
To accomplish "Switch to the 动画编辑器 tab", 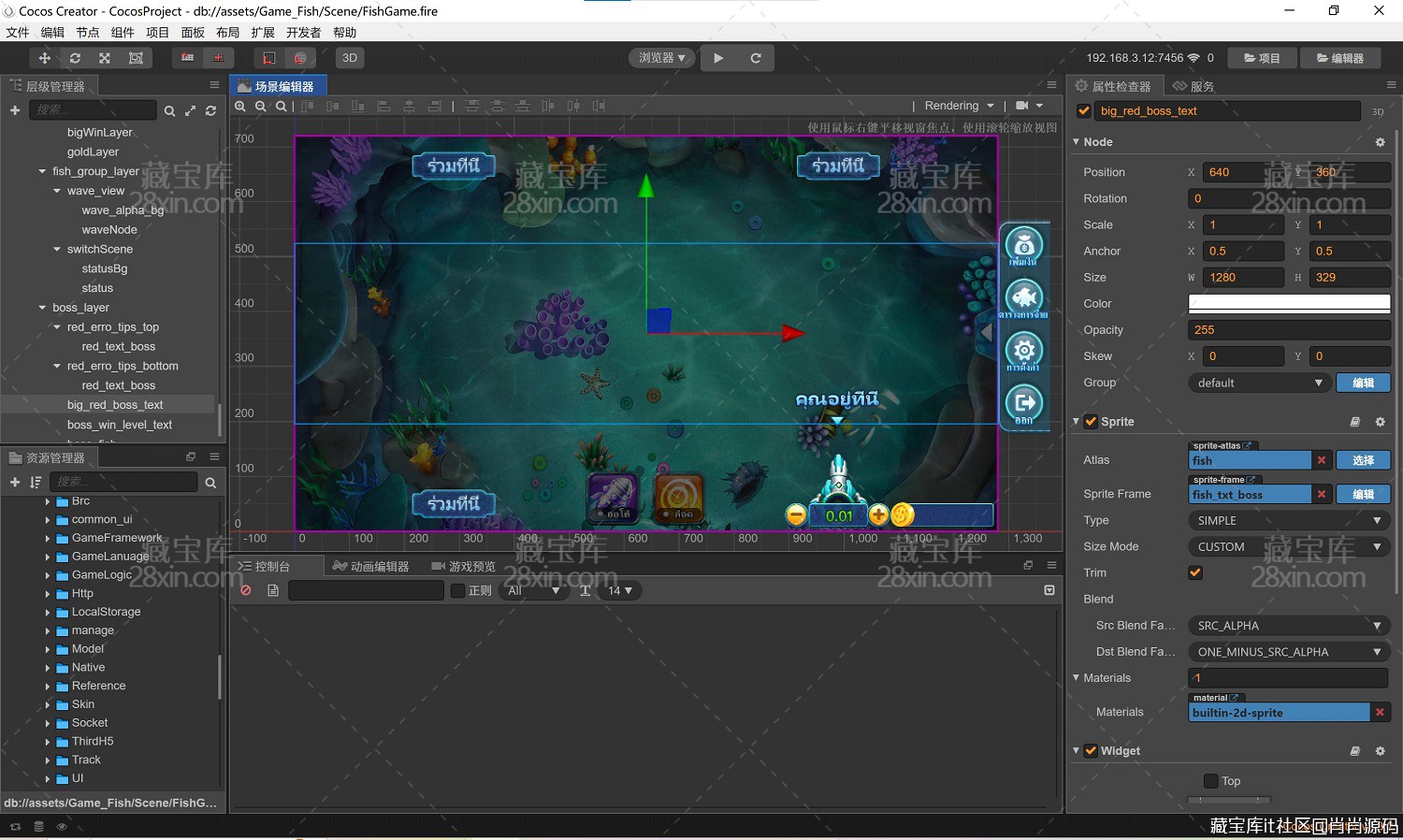I will pos(370,566).
